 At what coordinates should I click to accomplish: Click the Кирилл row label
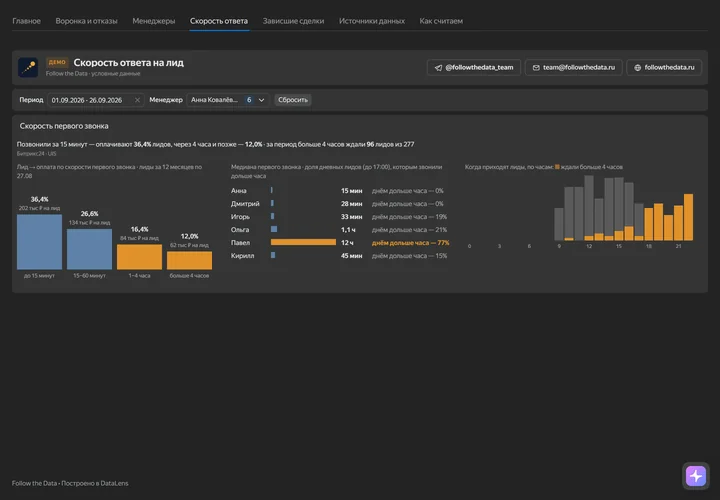[242, 256]
